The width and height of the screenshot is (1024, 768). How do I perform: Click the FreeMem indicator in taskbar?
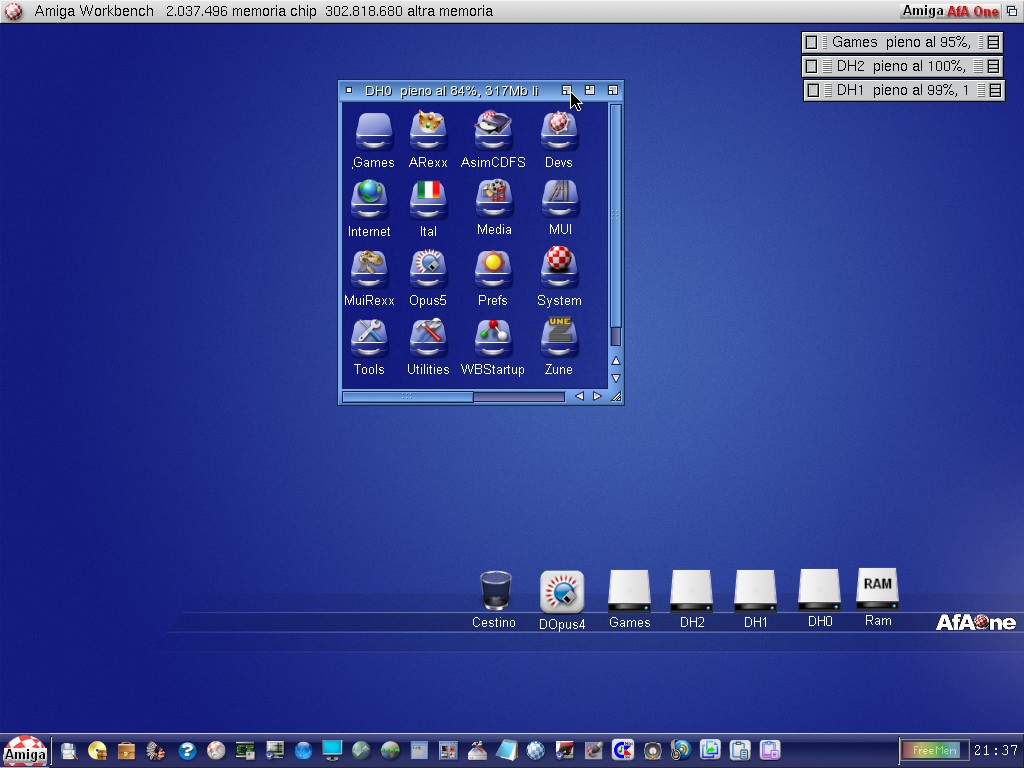pyautogui.click(x=934, y=750)
